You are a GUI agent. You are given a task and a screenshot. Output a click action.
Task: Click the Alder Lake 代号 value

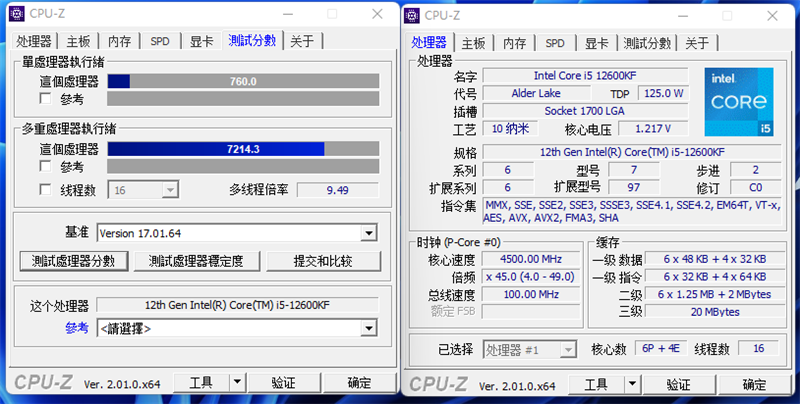[x=536, y=93]
